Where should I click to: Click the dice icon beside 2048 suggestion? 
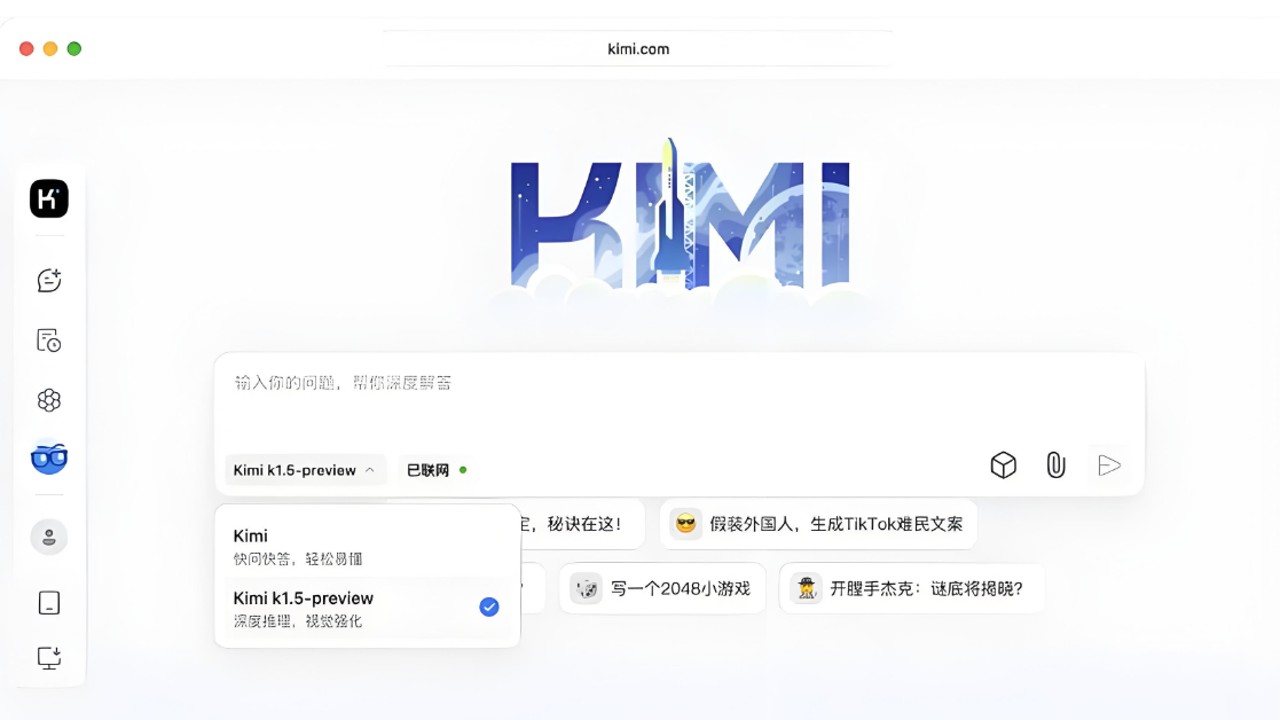point(587,588)
